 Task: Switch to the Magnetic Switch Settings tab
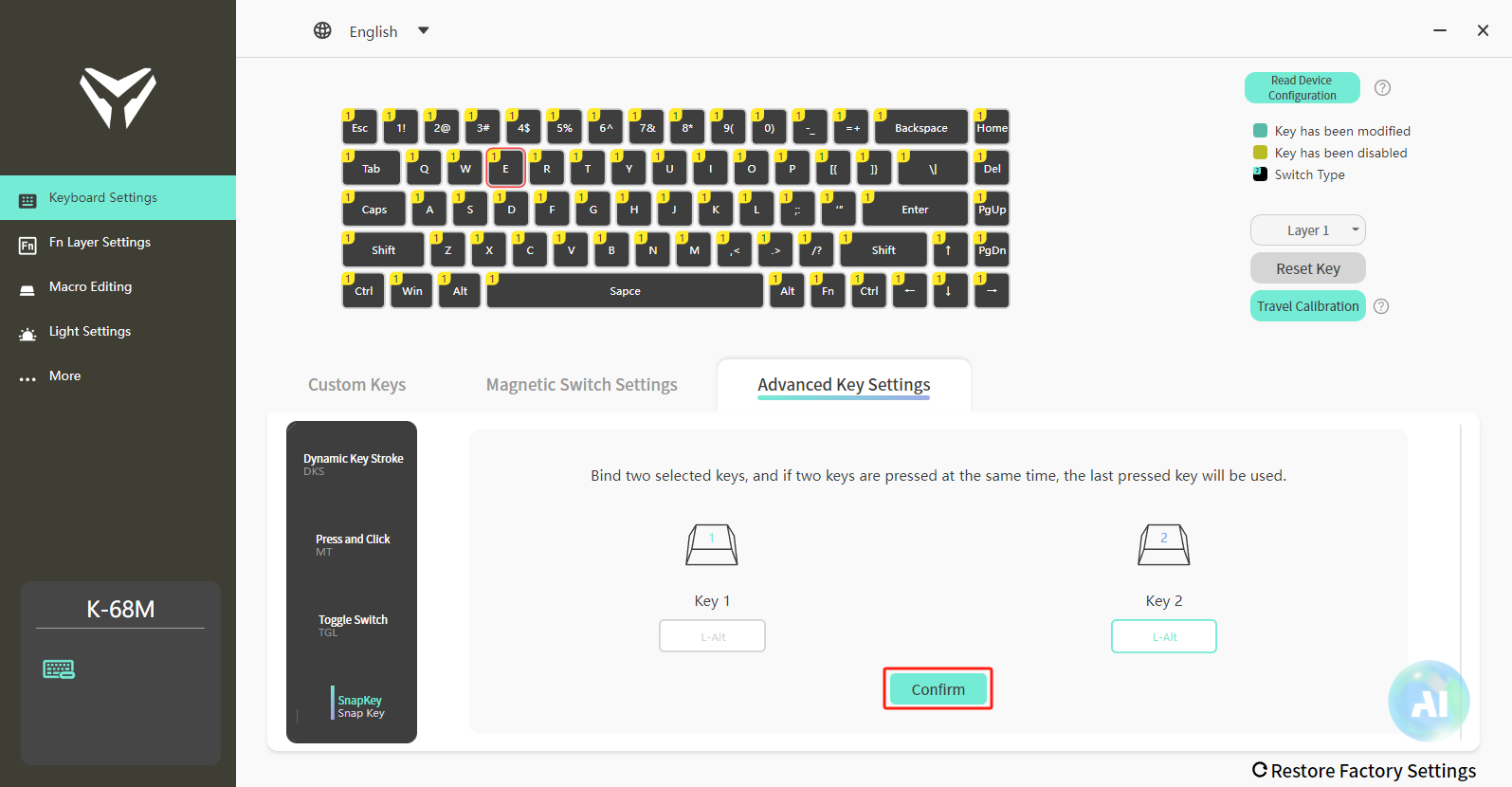pos(581,385)
